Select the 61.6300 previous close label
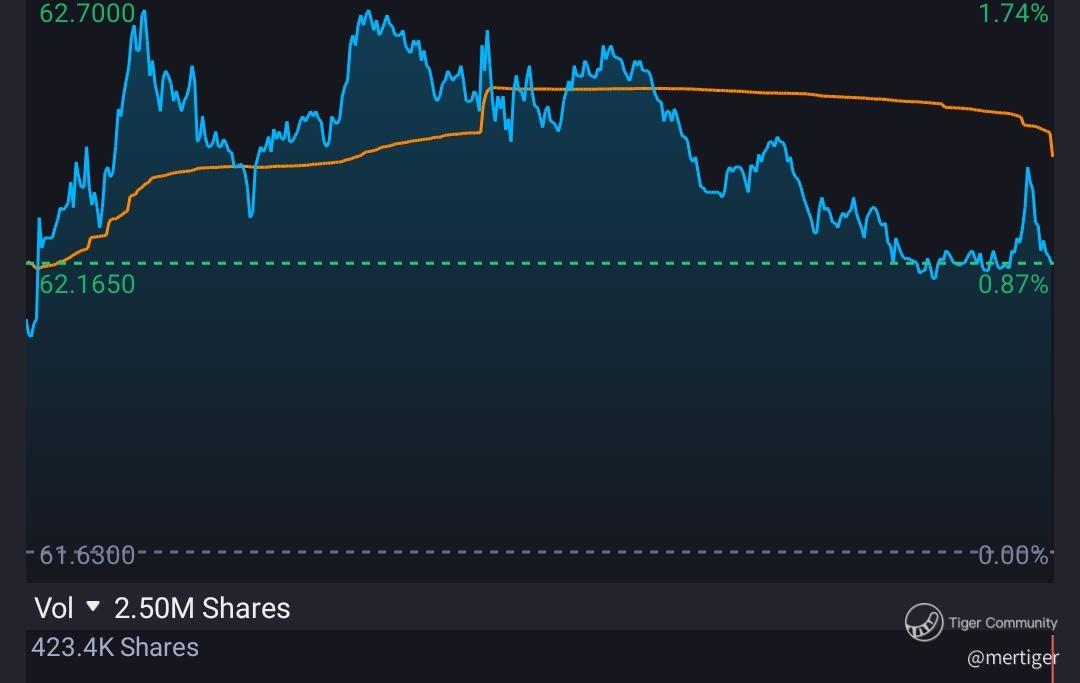The width and height of the screenshot is (1080, 683). 87,555
